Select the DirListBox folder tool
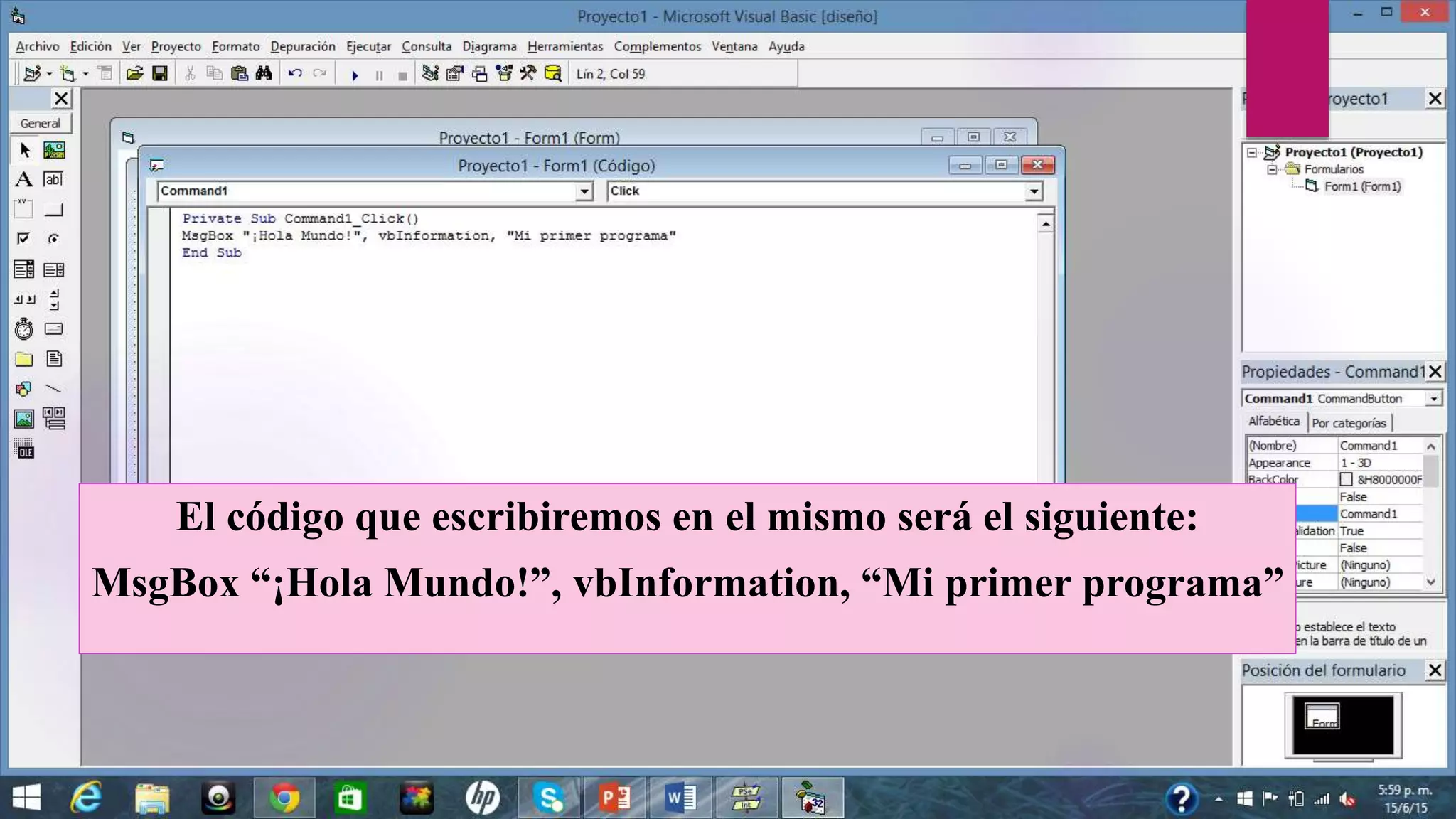Screen dimensions: 1456x819 (24, 359)
